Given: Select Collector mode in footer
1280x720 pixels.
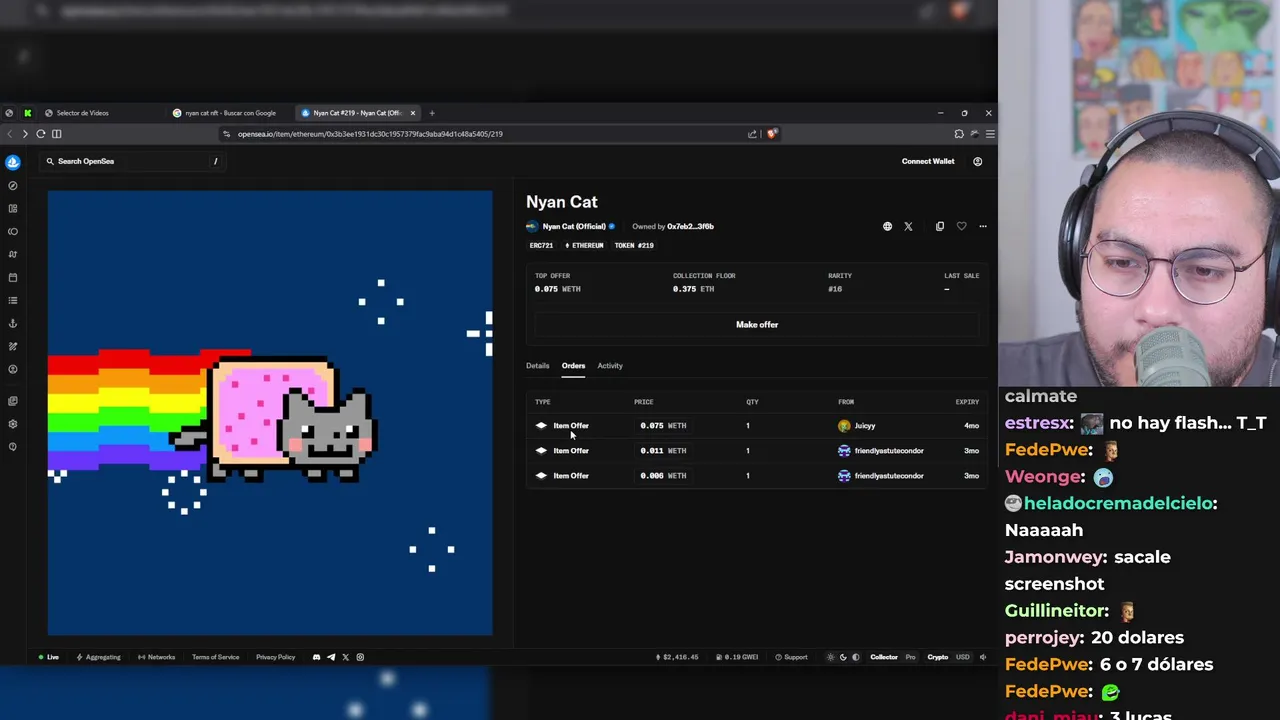Looking at the screenshot, I should click(x=884, y=657).
